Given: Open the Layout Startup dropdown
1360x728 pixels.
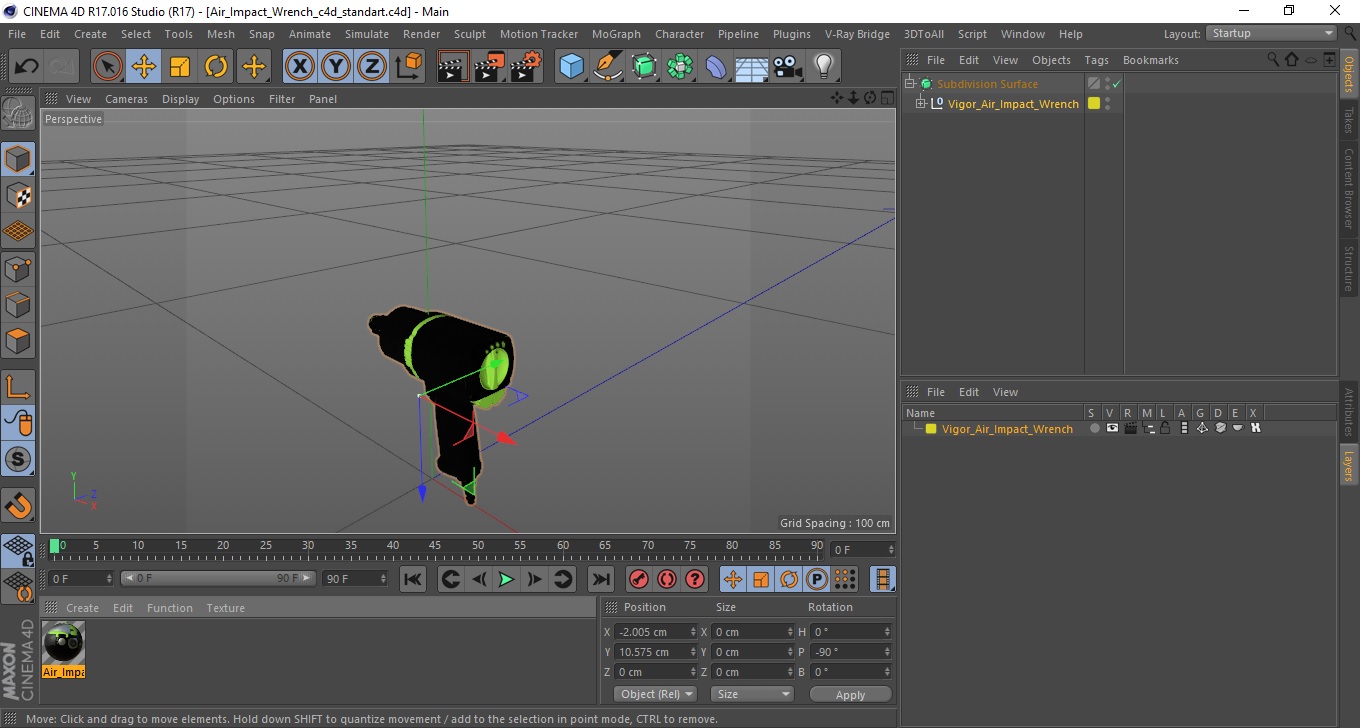Looking at the screenshot, I should point(1272,33).
